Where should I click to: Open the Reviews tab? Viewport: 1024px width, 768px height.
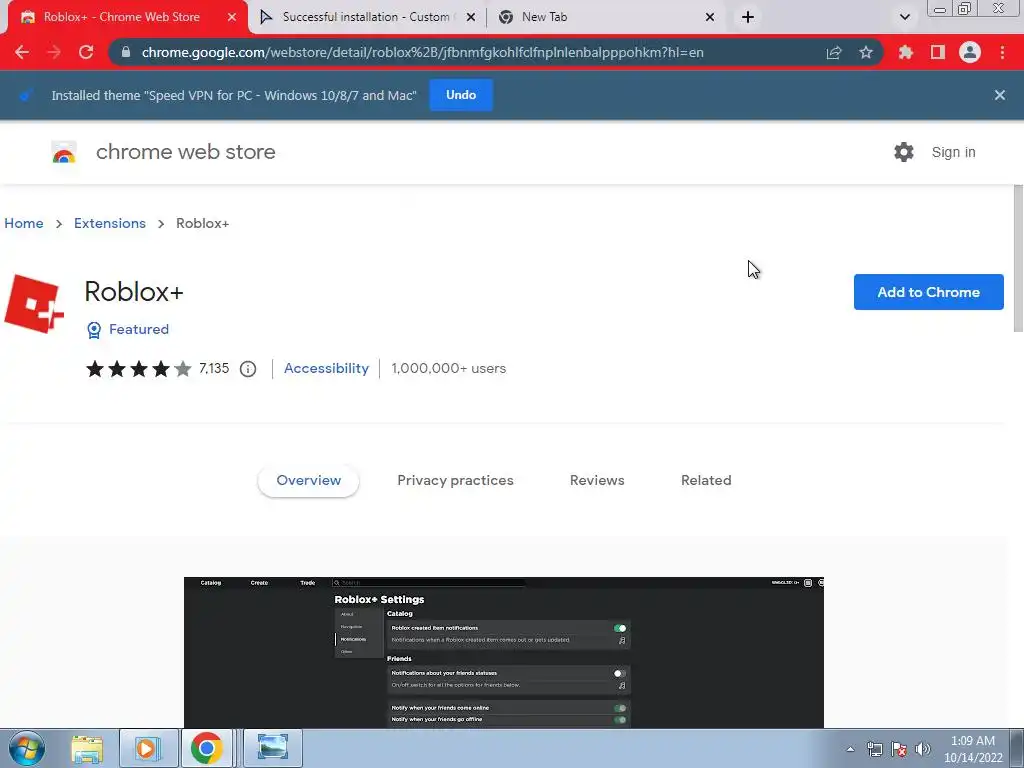click(x=597, y=480)
